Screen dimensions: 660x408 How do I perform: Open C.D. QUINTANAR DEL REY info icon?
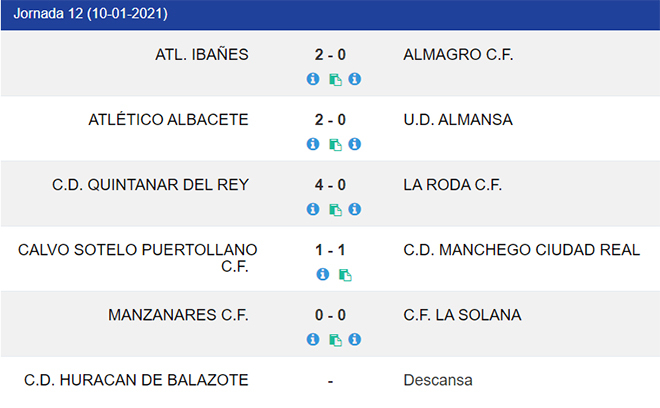pos(313,209)
